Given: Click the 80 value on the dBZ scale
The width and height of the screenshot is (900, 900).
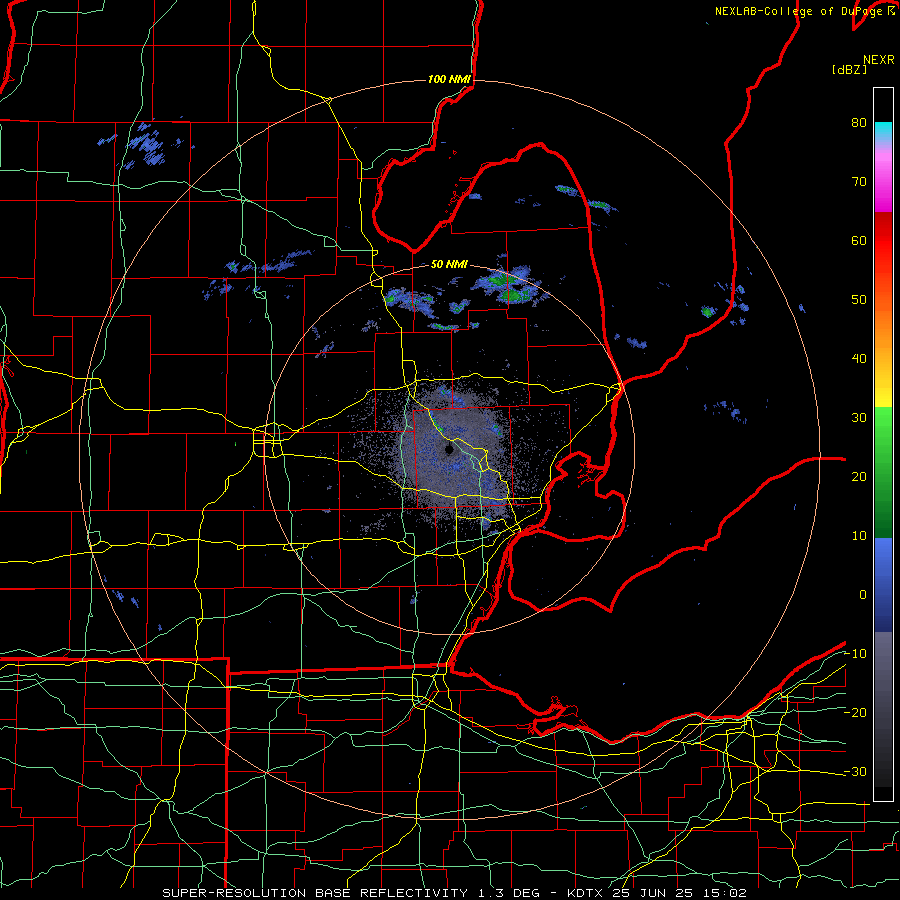Looking at the screenshot, I should coord(859,122).
